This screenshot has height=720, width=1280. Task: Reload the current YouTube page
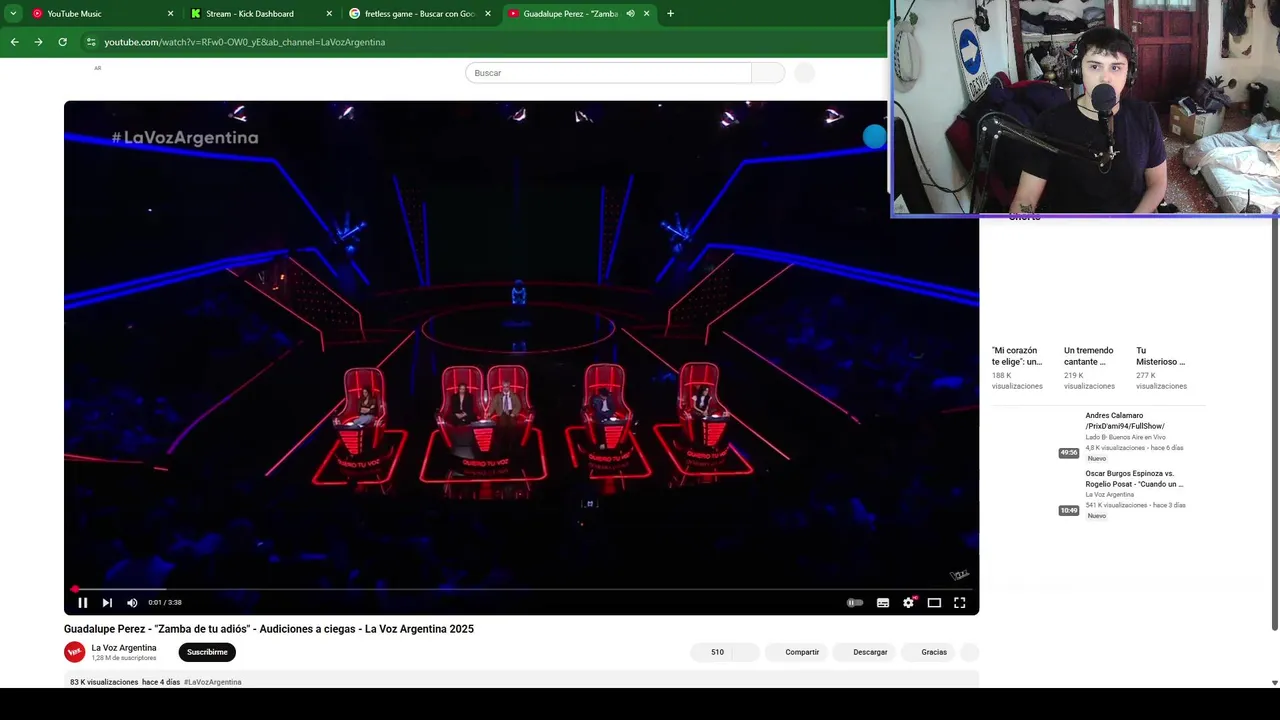62,42
